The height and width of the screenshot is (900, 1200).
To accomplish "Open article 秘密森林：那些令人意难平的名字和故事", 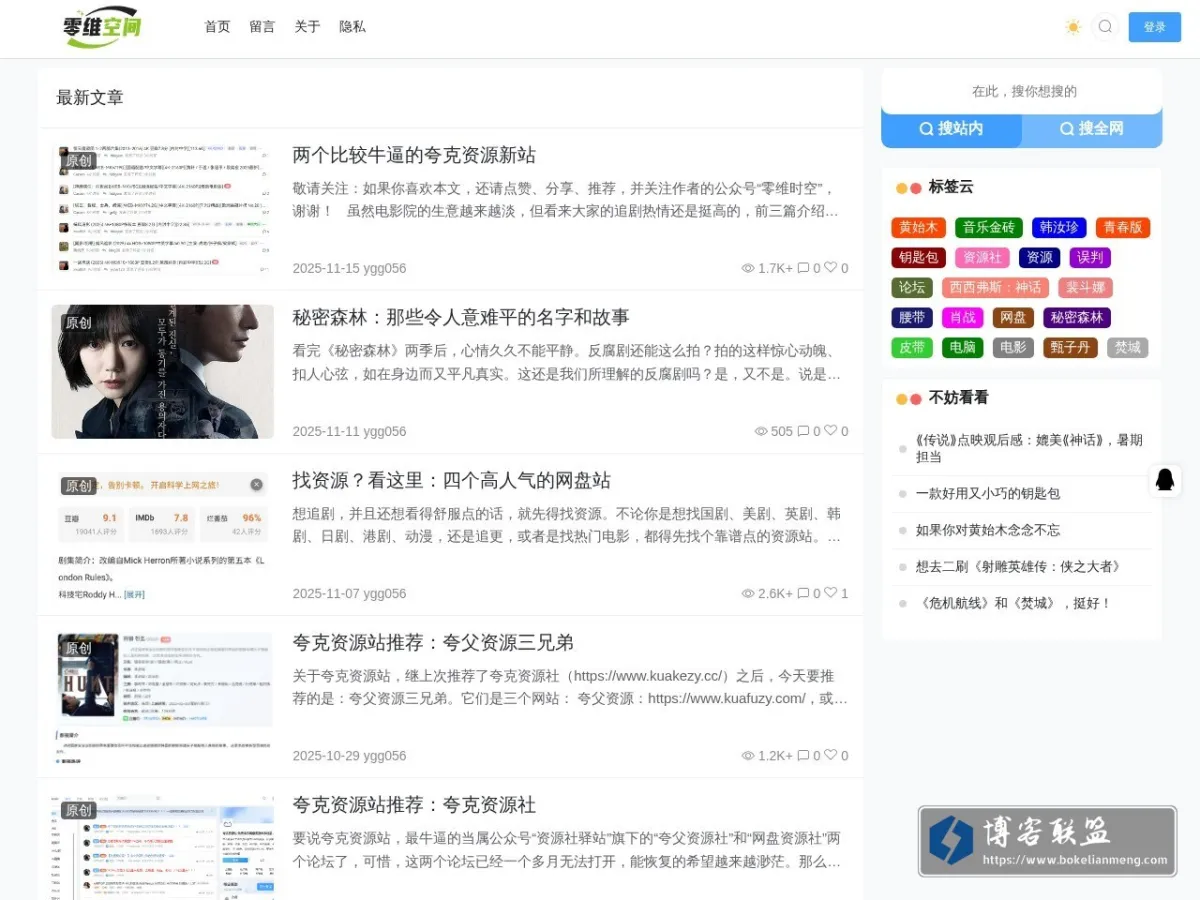I will (x=461, y=318).
